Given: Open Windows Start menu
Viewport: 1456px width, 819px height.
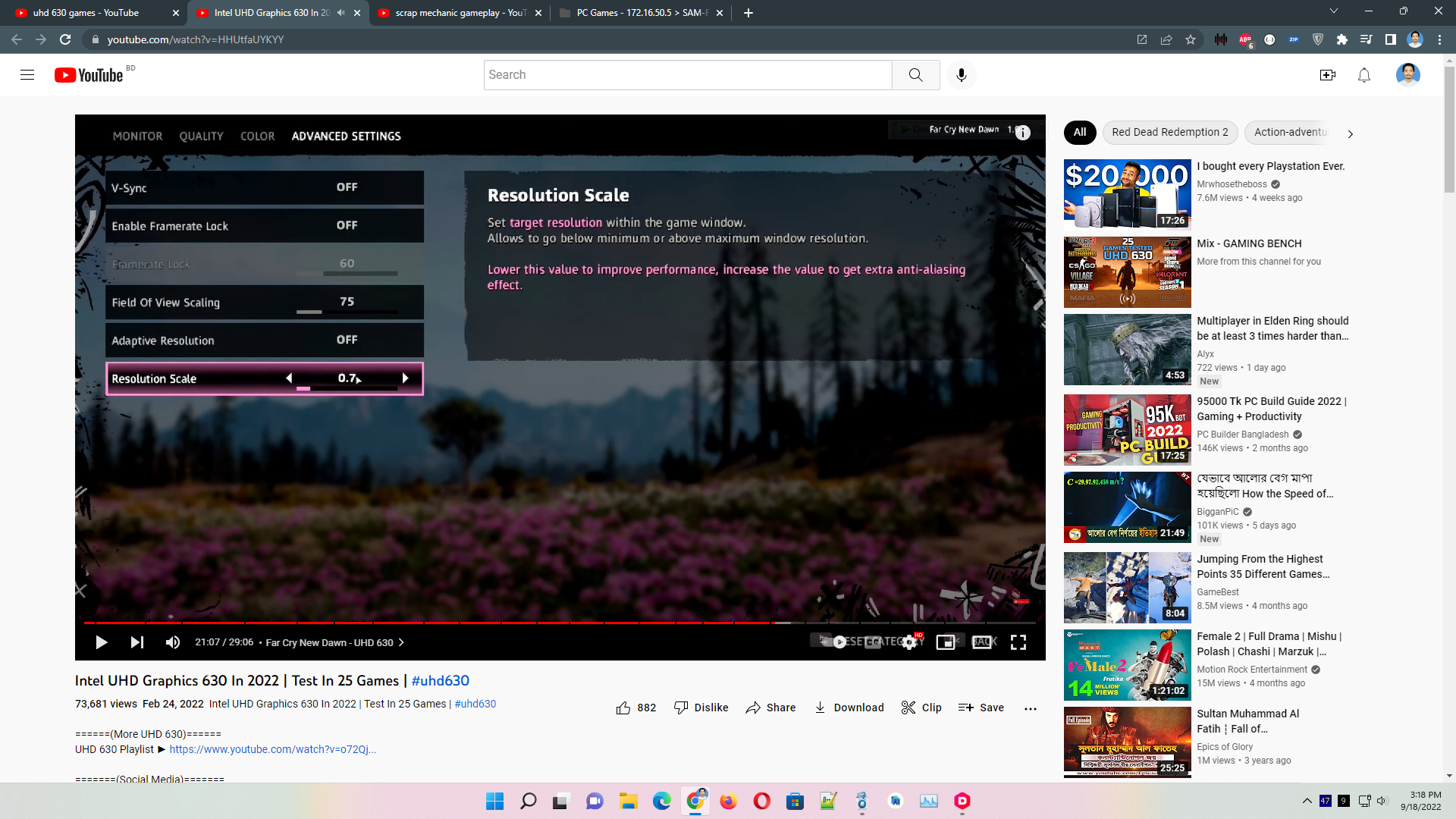Looking at the screenshot, I should click(494, 801).
